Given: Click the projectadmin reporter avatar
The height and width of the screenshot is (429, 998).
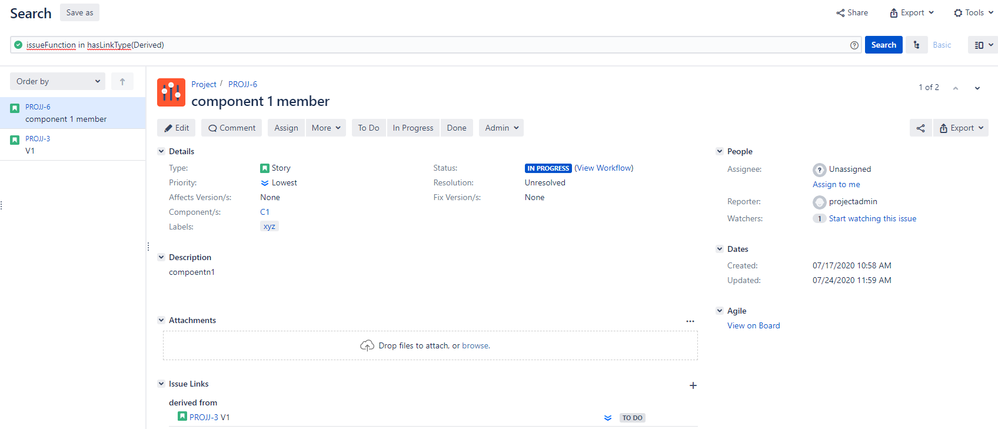Looking at the screenshot, I should pos(819,202).
